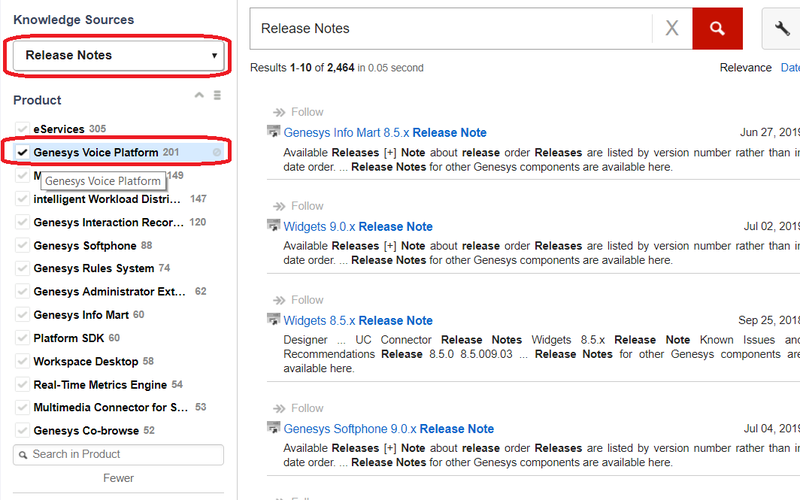Check the Genesys Info Mart filter

point(22,315)
